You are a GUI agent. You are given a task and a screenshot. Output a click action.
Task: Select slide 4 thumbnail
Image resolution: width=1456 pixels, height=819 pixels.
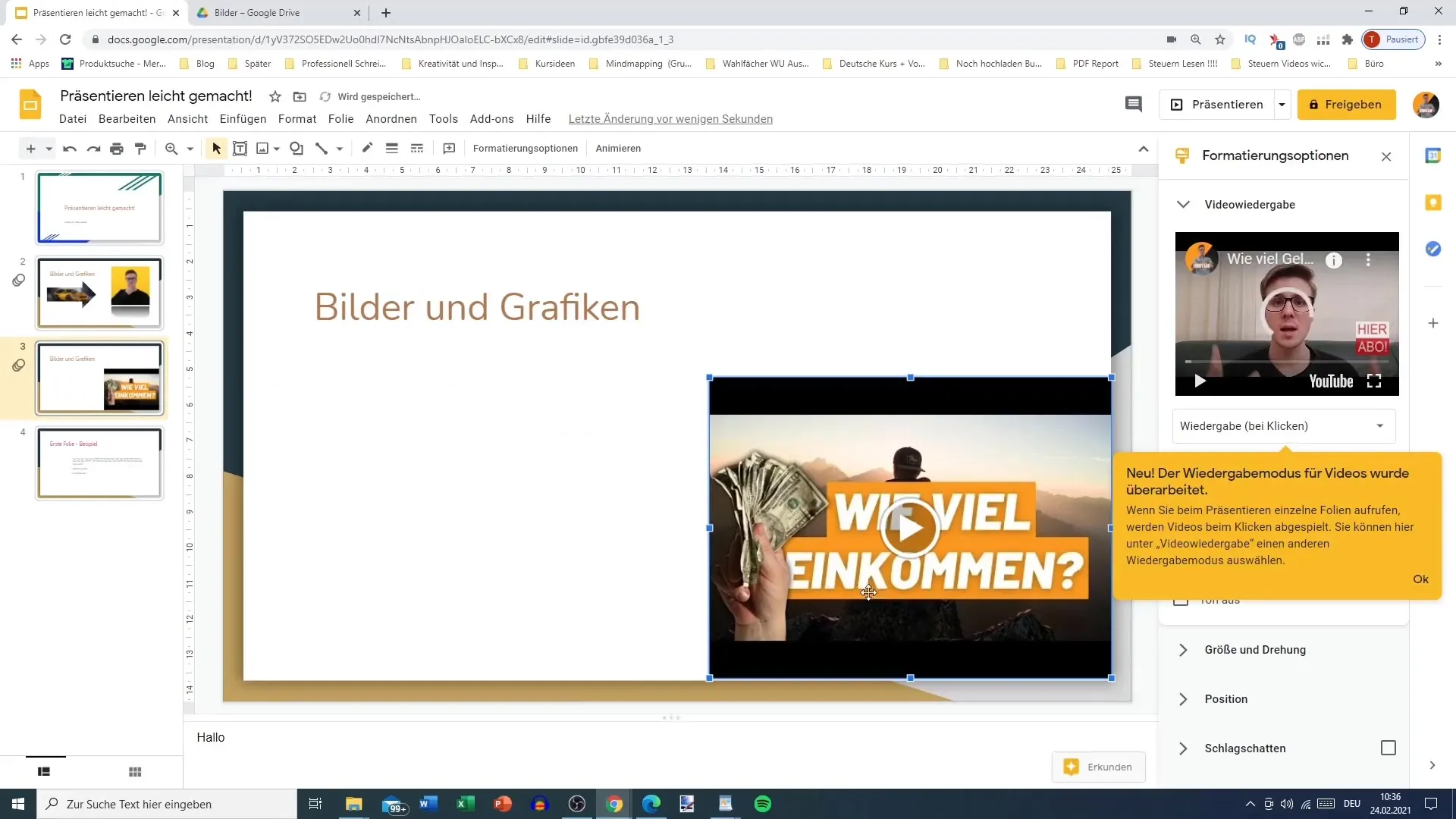tap(99, 463)
